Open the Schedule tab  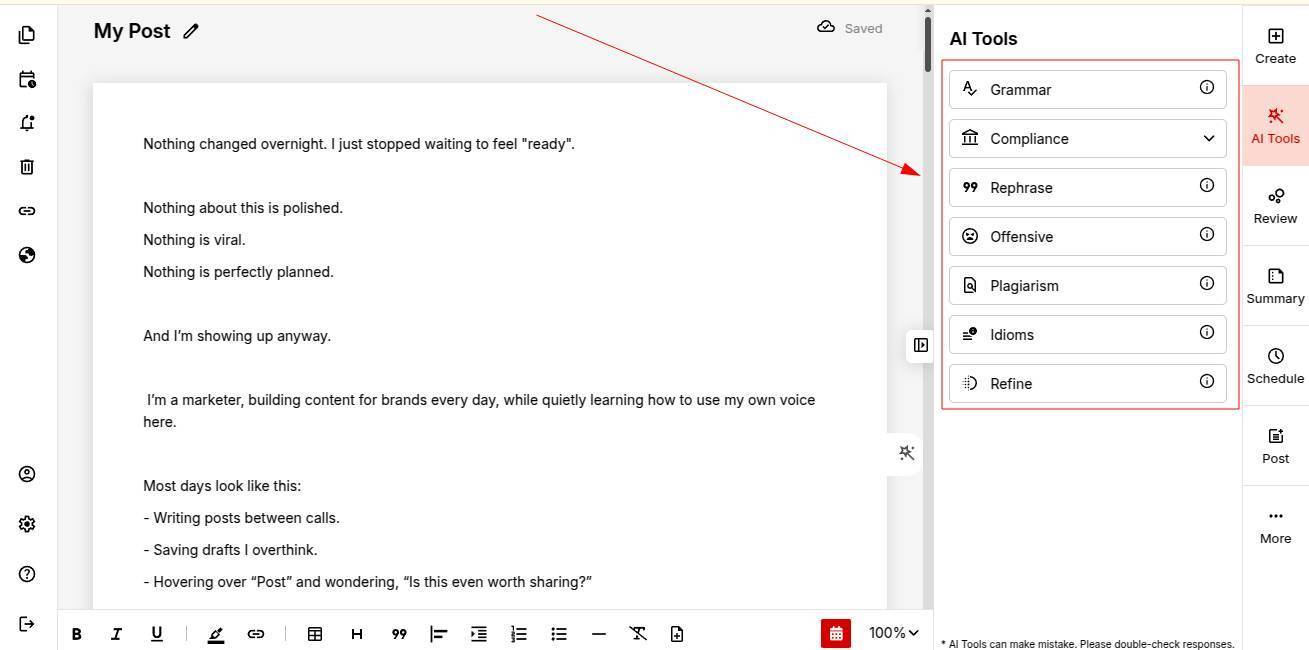[x=1275, y=366]
